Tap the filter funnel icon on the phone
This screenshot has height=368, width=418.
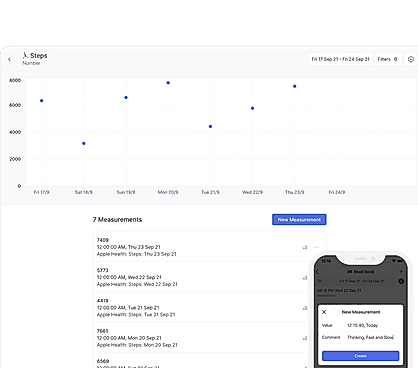click(320, 281)
